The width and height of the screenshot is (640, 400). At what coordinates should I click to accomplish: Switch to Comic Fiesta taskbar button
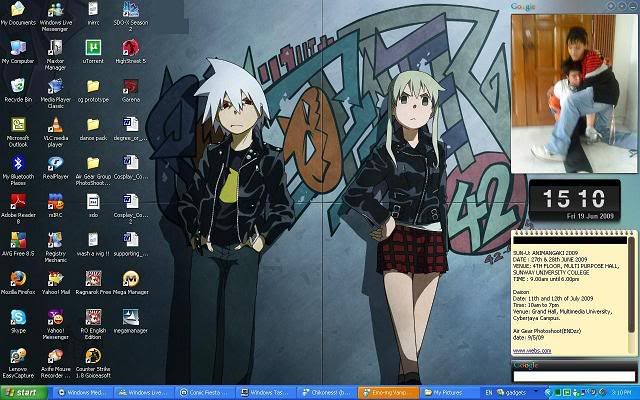204,393
